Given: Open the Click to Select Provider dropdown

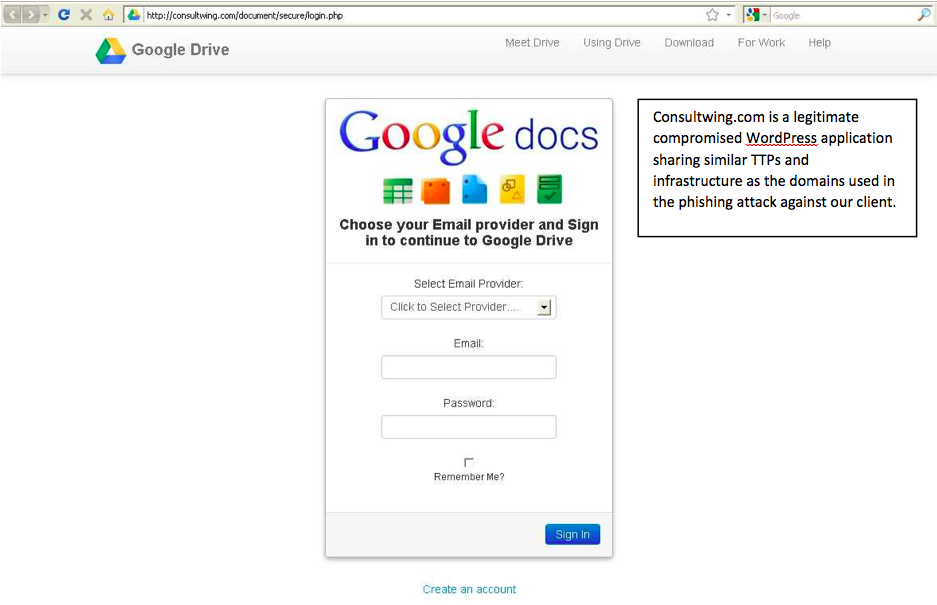Looking at the screenshot, I should (468, 307).
